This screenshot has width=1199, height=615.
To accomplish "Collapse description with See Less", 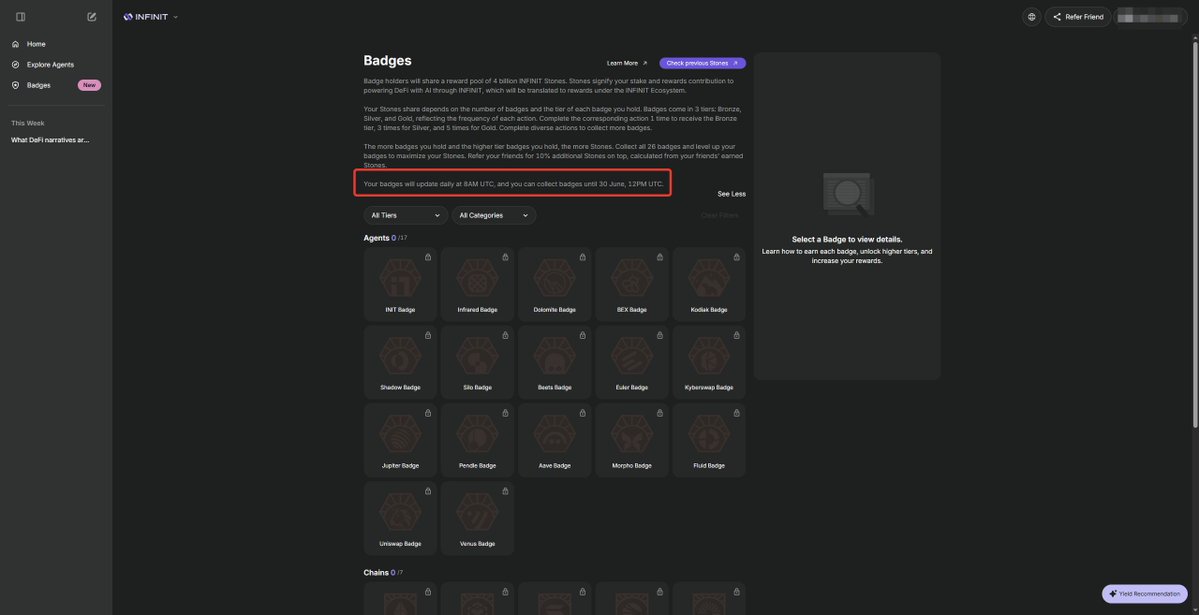I will (x=731, y=194).
